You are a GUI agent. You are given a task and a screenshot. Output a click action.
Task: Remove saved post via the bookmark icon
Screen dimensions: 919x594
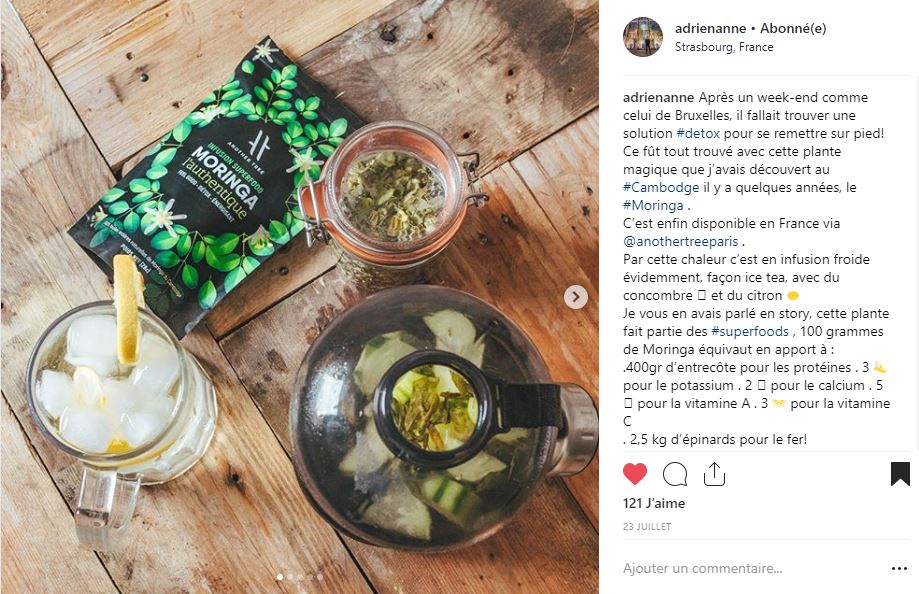[x=900, y=474]
